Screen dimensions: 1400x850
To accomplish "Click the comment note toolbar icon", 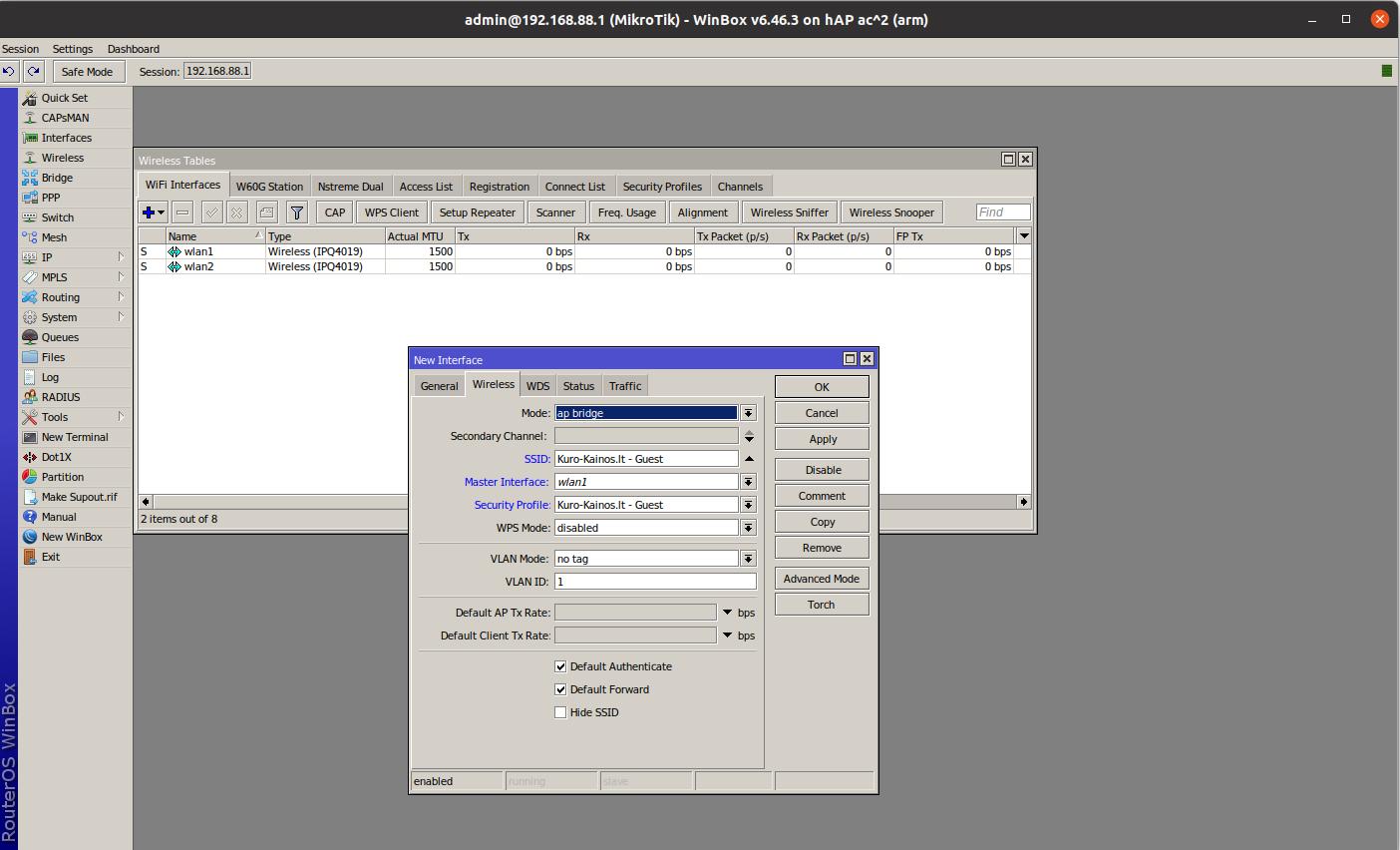I will (266, 212).
